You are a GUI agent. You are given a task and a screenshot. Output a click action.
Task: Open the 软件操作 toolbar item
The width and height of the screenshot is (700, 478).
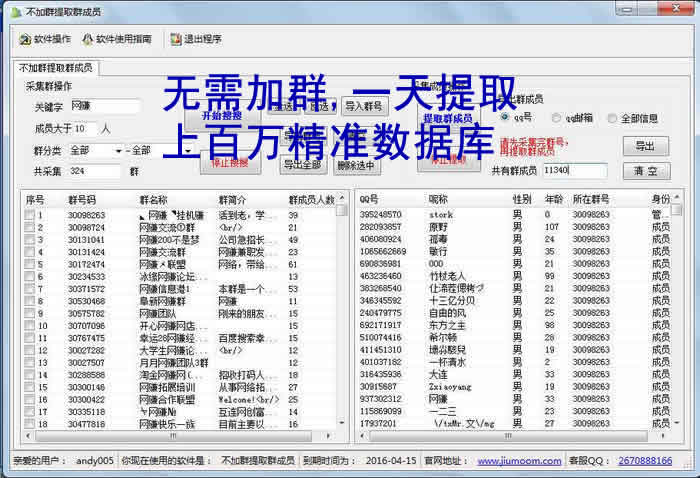click(45, 39)
